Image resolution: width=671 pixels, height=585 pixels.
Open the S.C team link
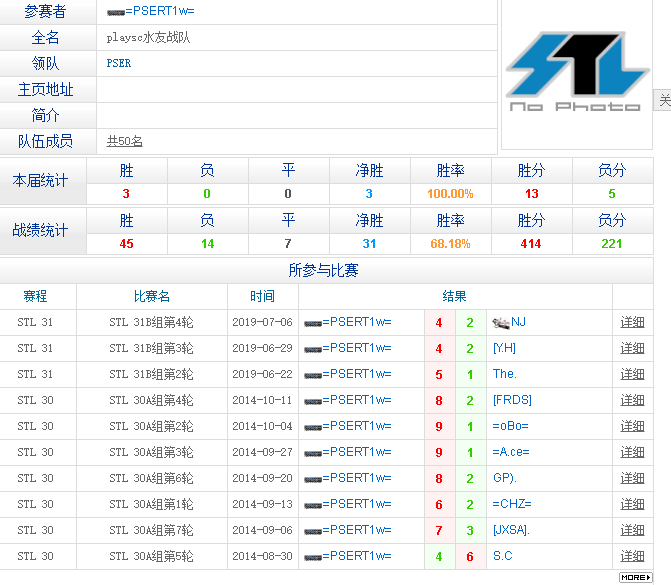[x=502, y=556]
